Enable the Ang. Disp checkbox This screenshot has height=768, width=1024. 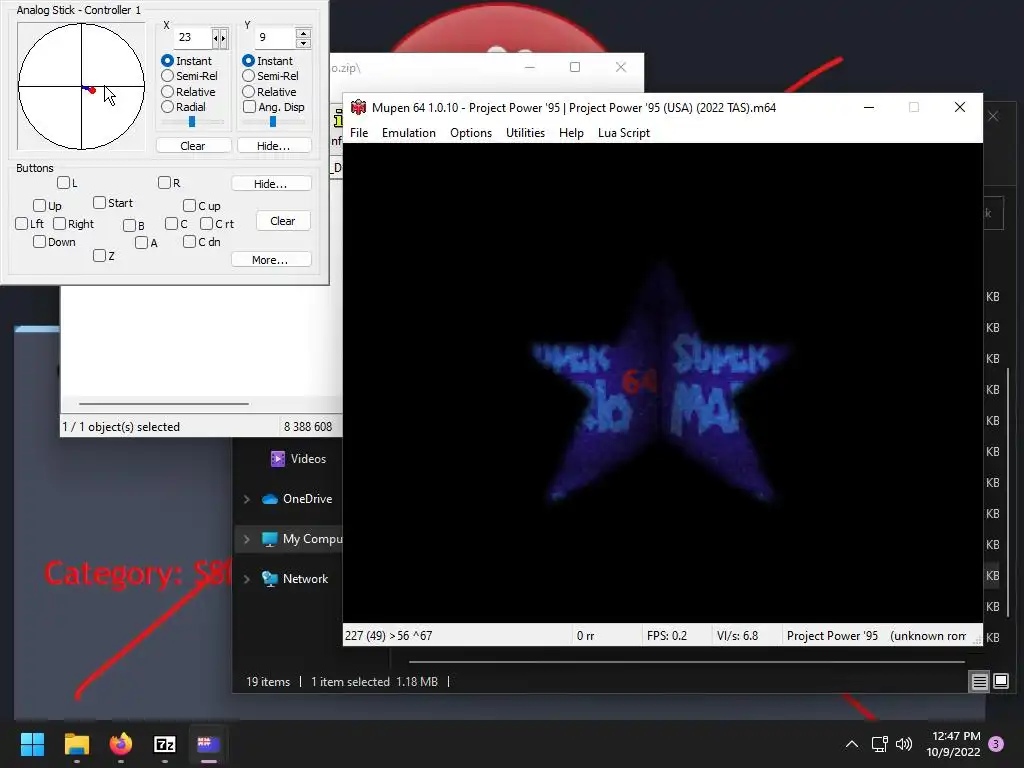(249, 106)
